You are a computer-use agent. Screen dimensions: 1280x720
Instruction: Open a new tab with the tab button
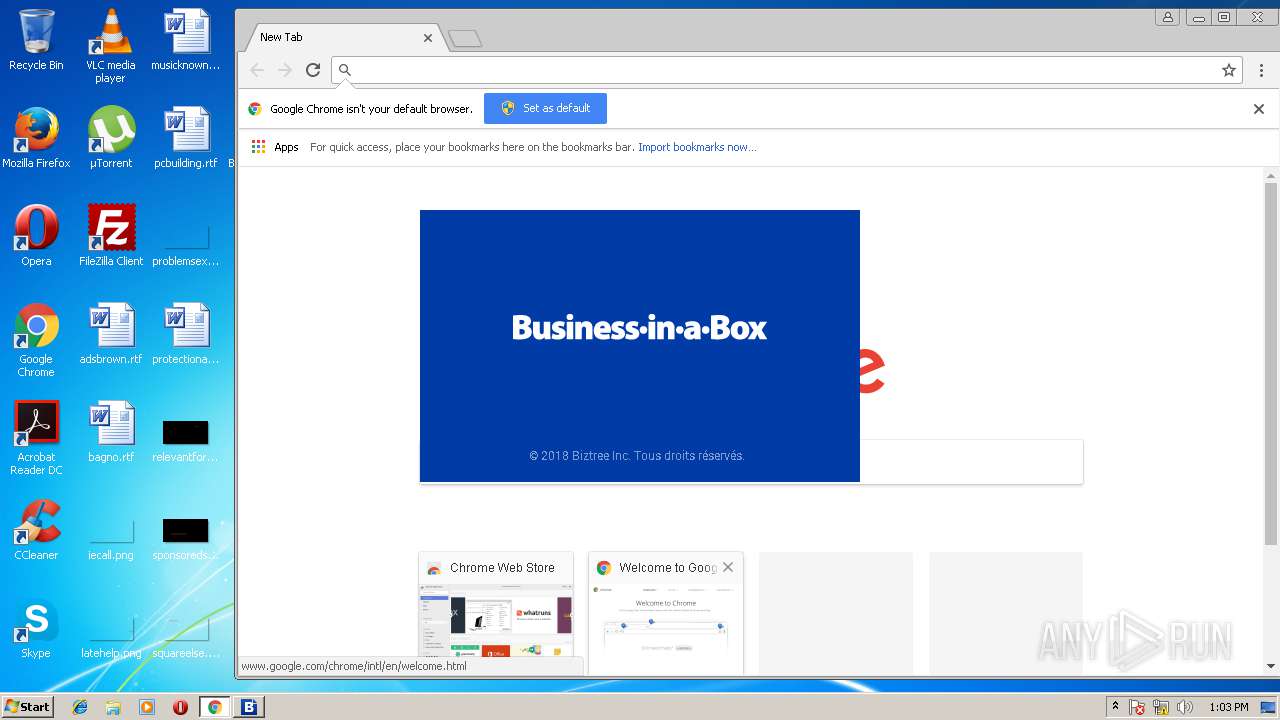click(465, 39)
